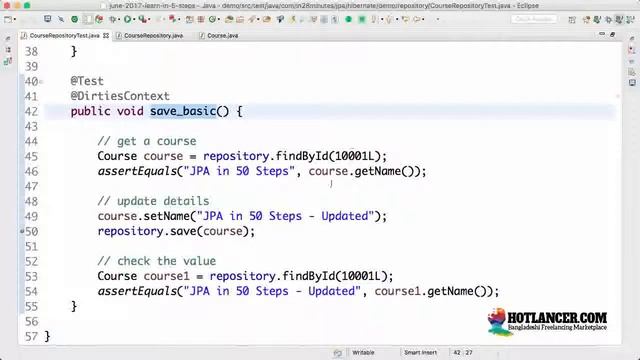
Task: Minimize the editor area
Action: [x=602, y=34]
